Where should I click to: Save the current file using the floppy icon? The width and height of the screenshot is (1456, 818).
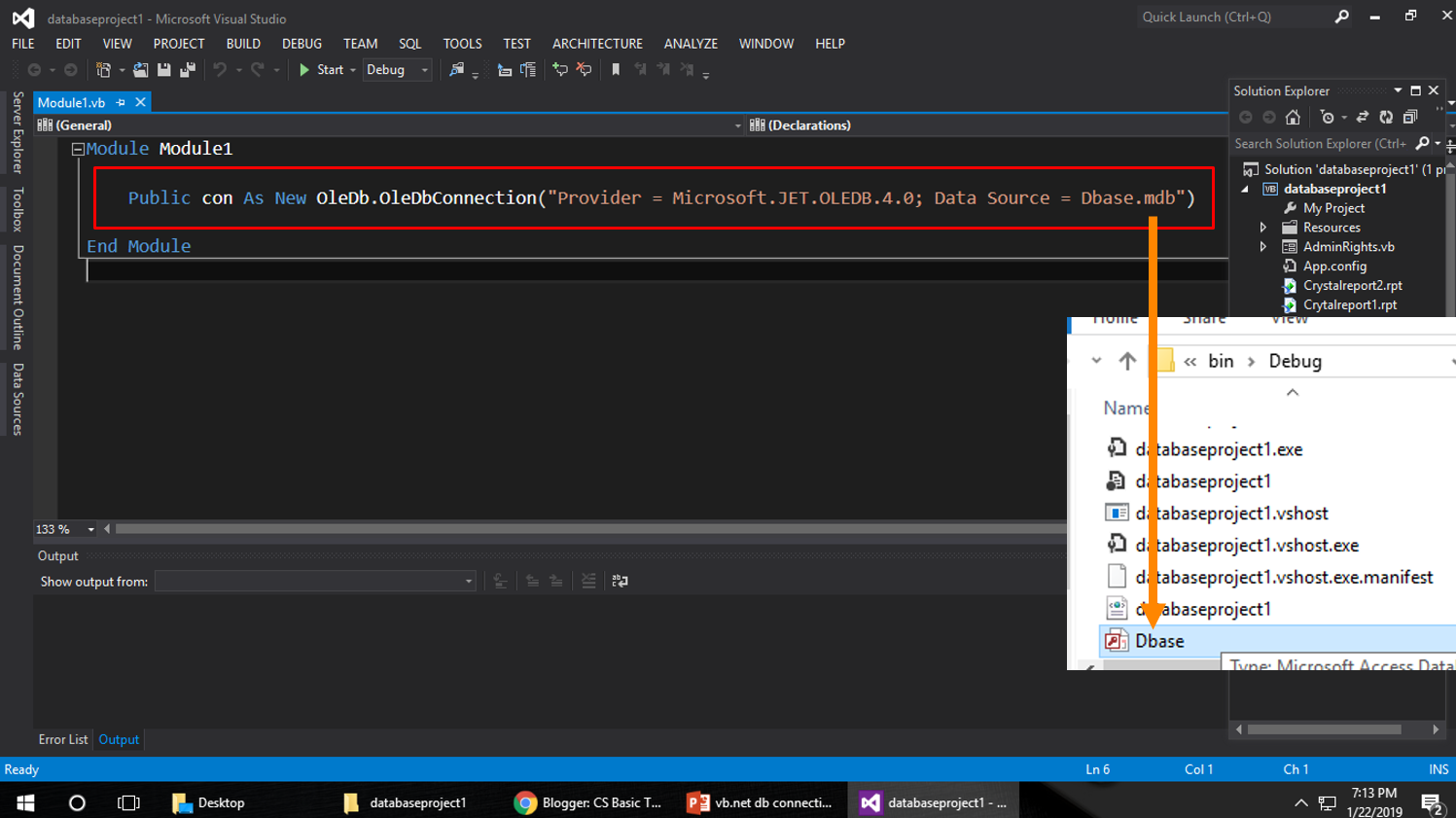pyautogui.click(x=164, y=70)
